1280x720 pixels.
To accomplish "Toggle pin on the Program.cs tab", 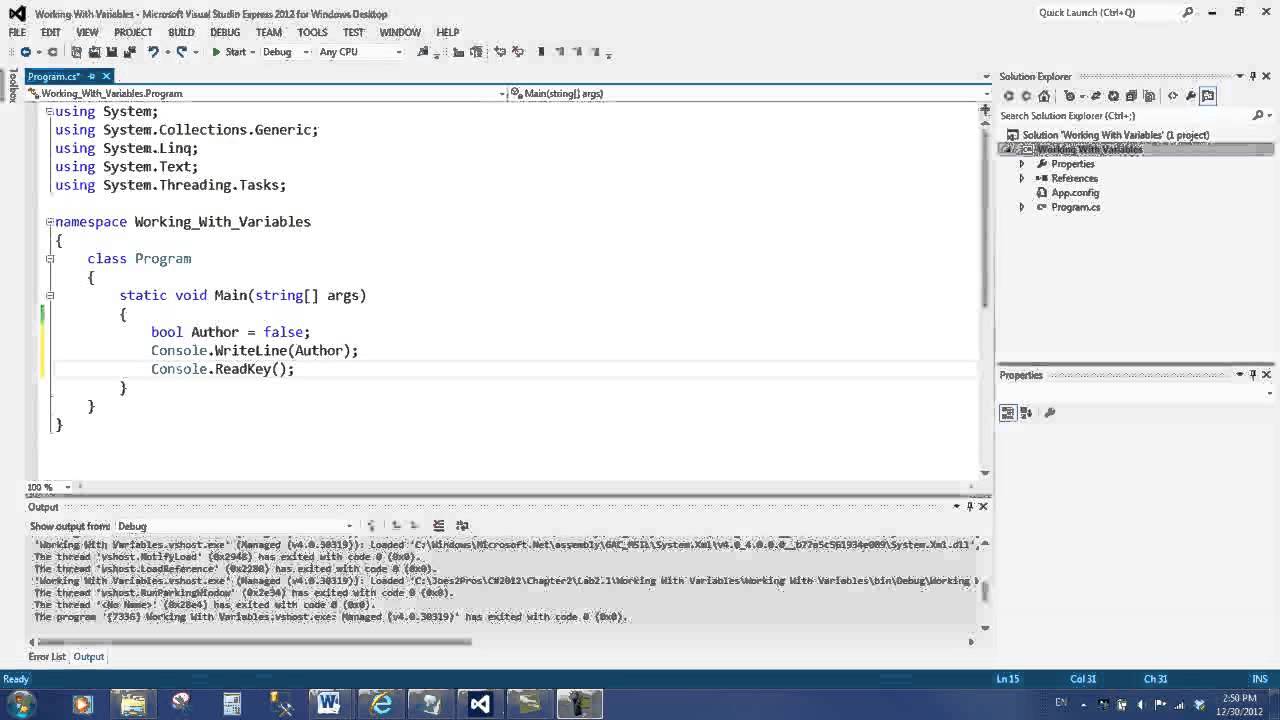I will 91,76.
